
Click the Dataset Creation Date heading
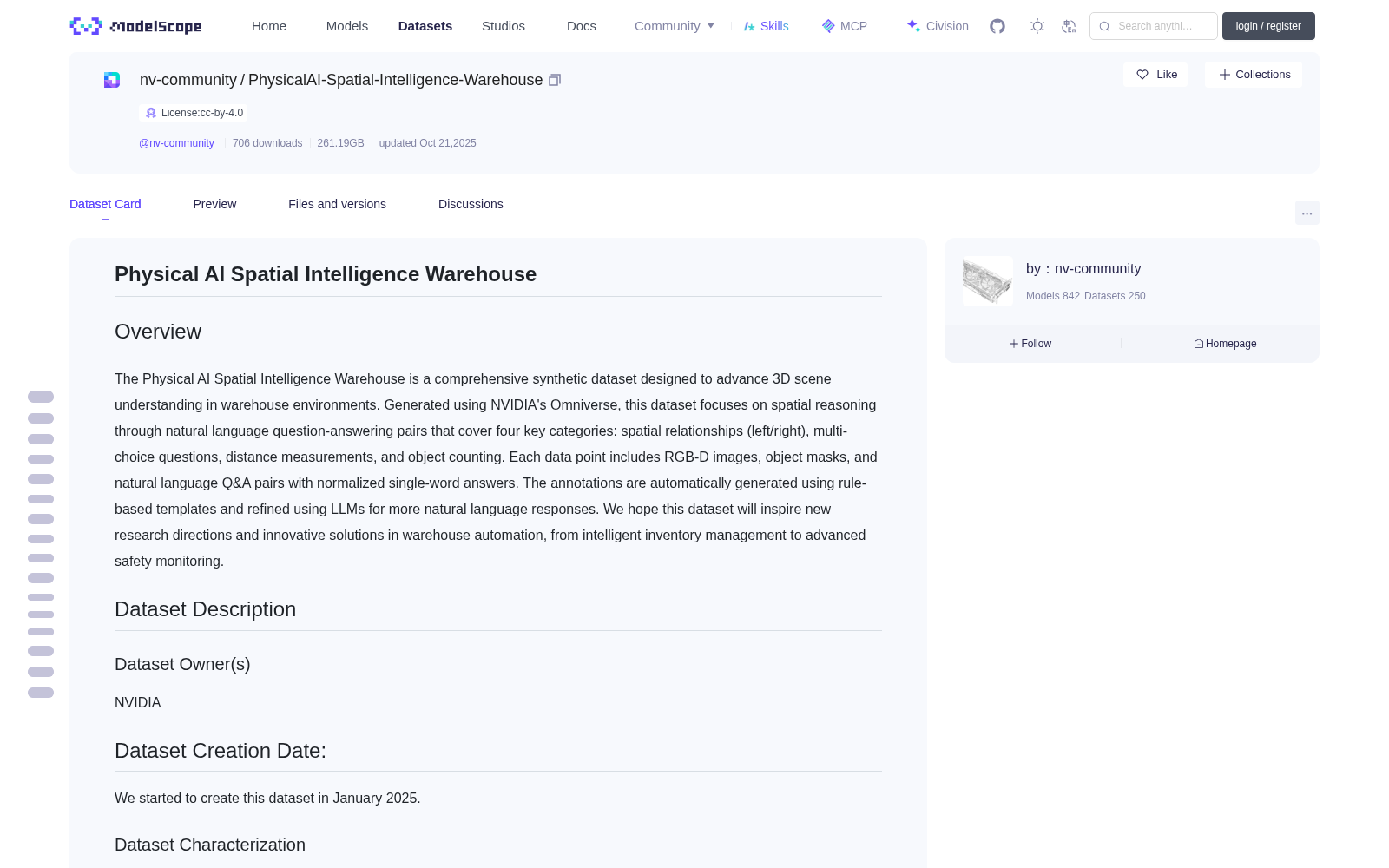pyautogui.click(x=221, y=751)
